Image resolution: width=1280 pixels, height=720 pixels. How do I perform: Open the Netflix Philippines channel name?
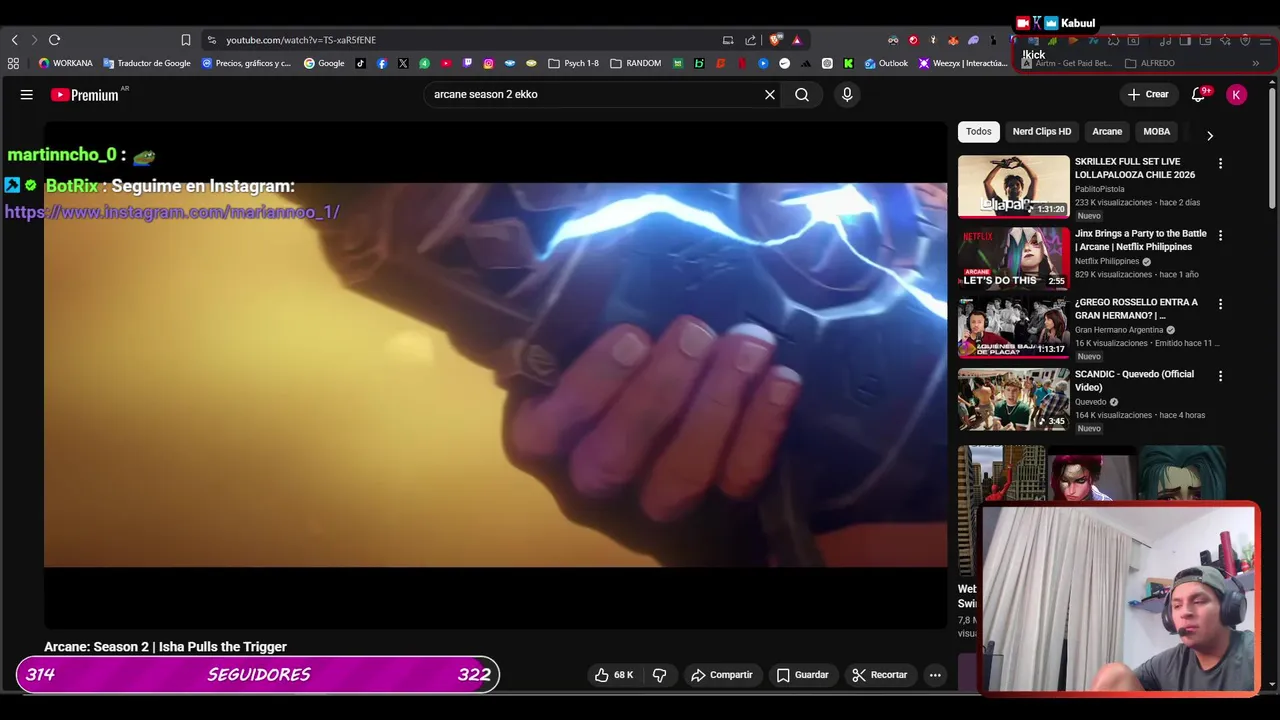click(1108, 262)
